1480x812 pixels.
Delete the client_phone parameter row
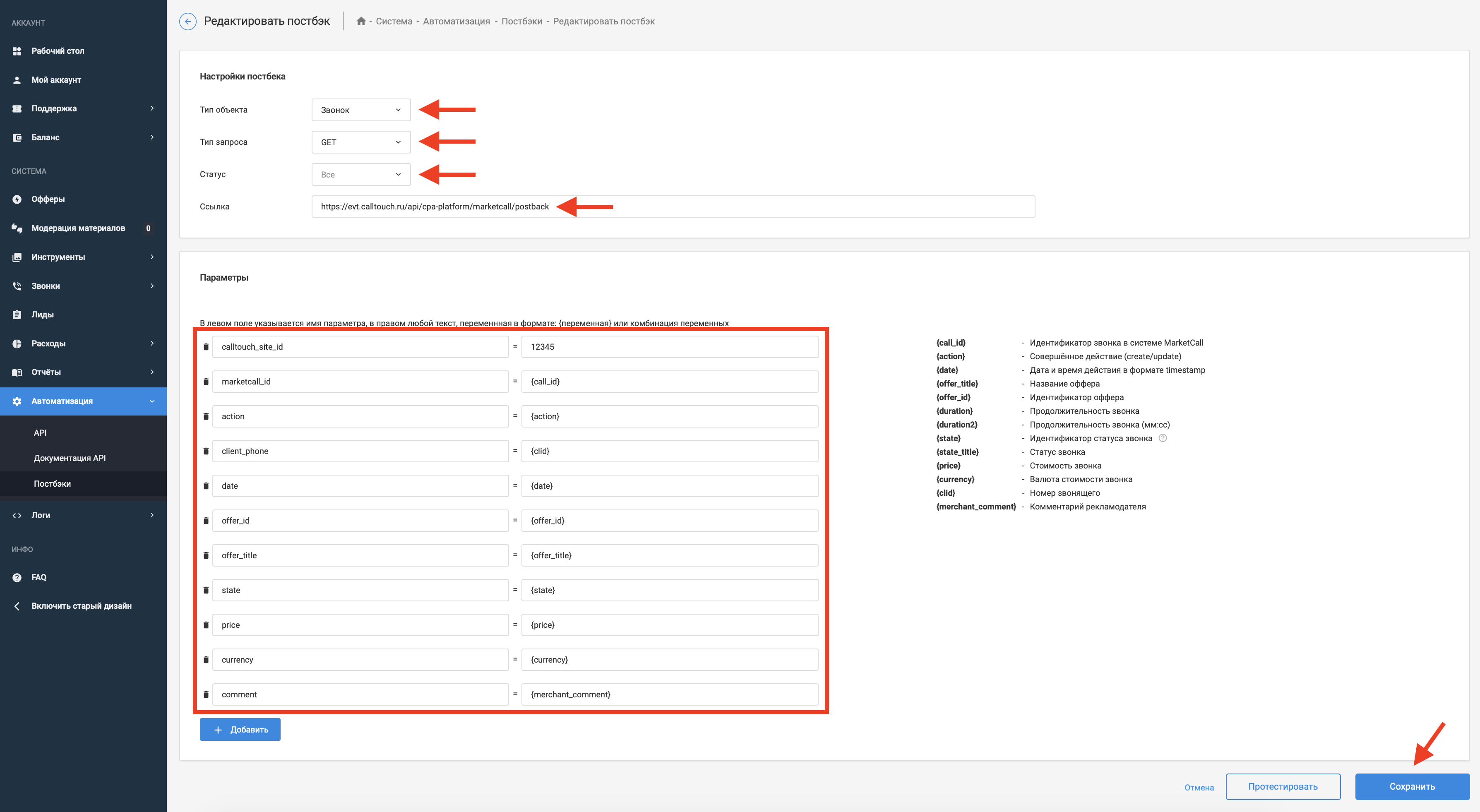[x=206, y=451]
